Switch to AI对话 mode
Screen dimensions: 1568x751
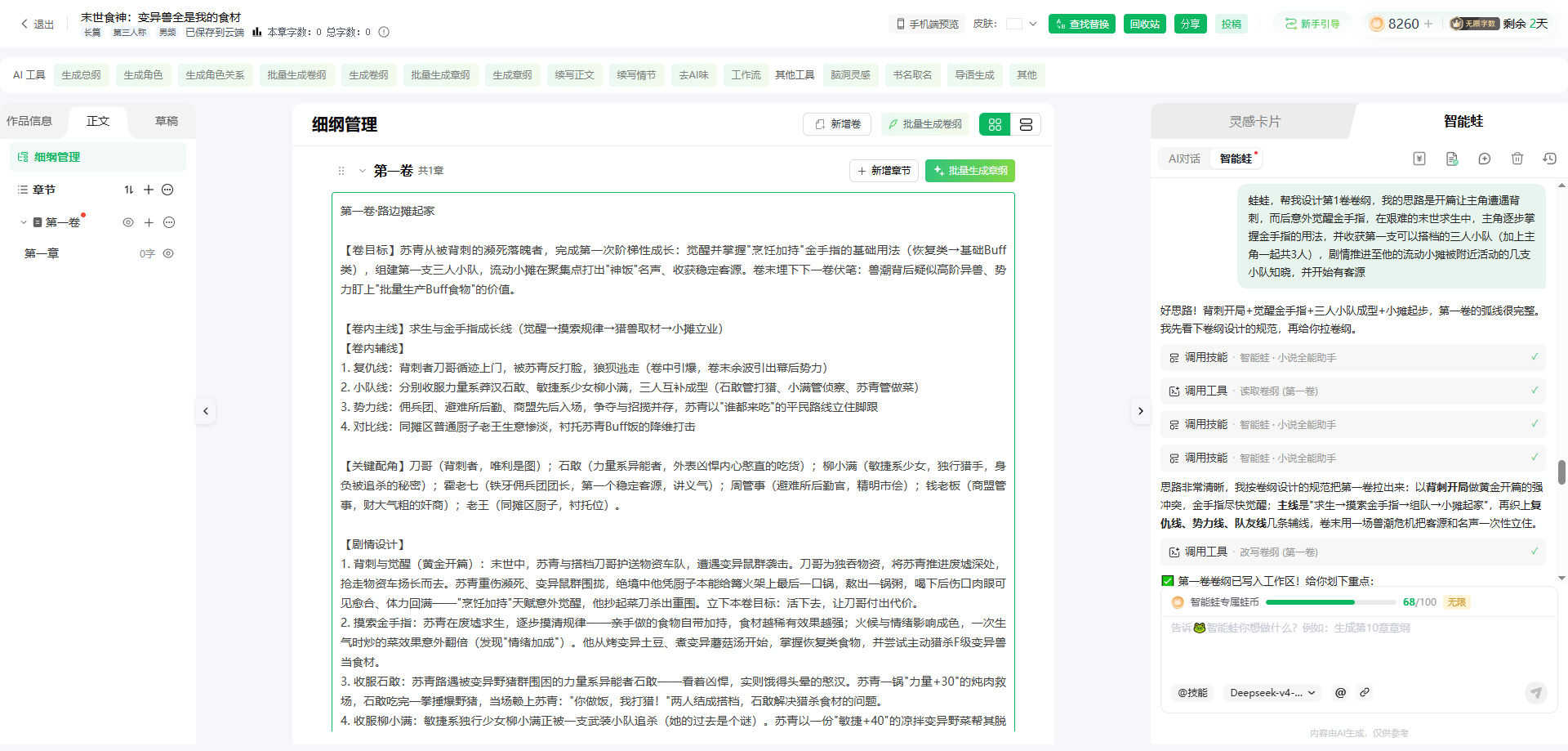click(x=1184, y=159)
